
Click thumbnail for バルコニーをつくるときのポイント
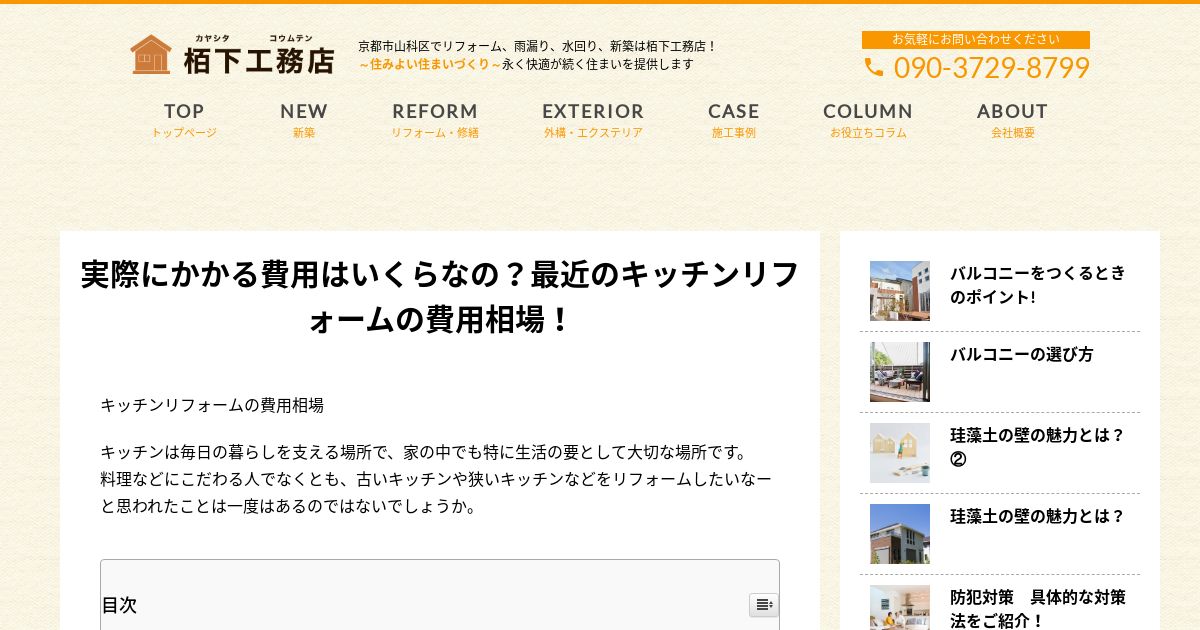tap(900, 291)
